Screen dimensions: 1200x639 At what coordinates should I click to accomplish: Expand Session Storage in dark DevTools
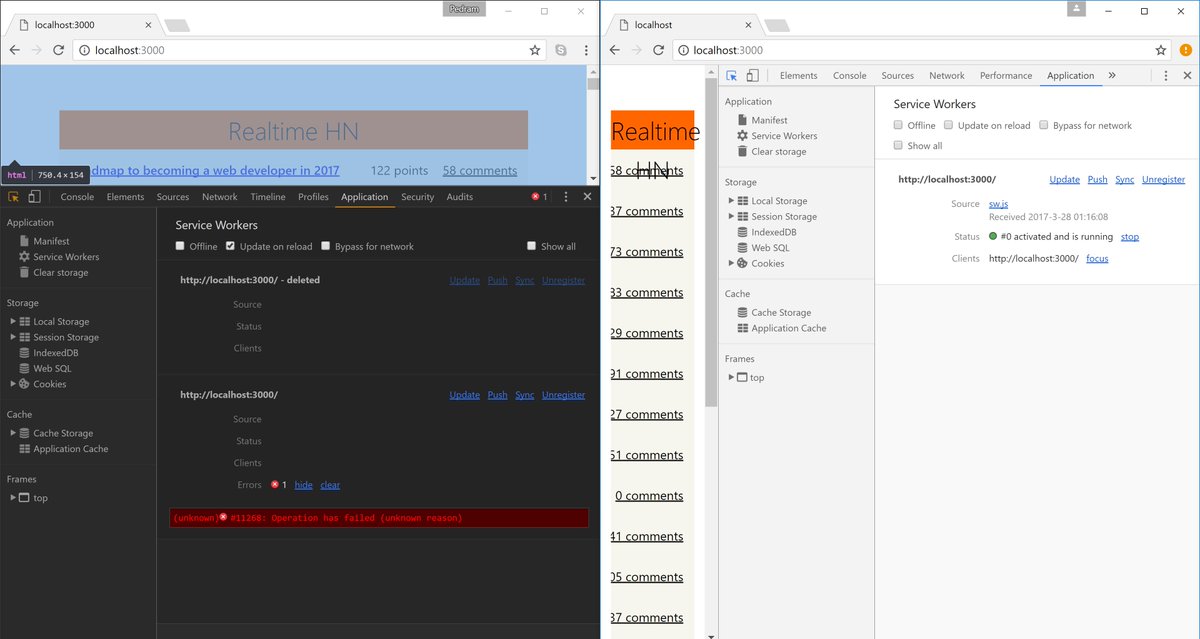(13, 337)
